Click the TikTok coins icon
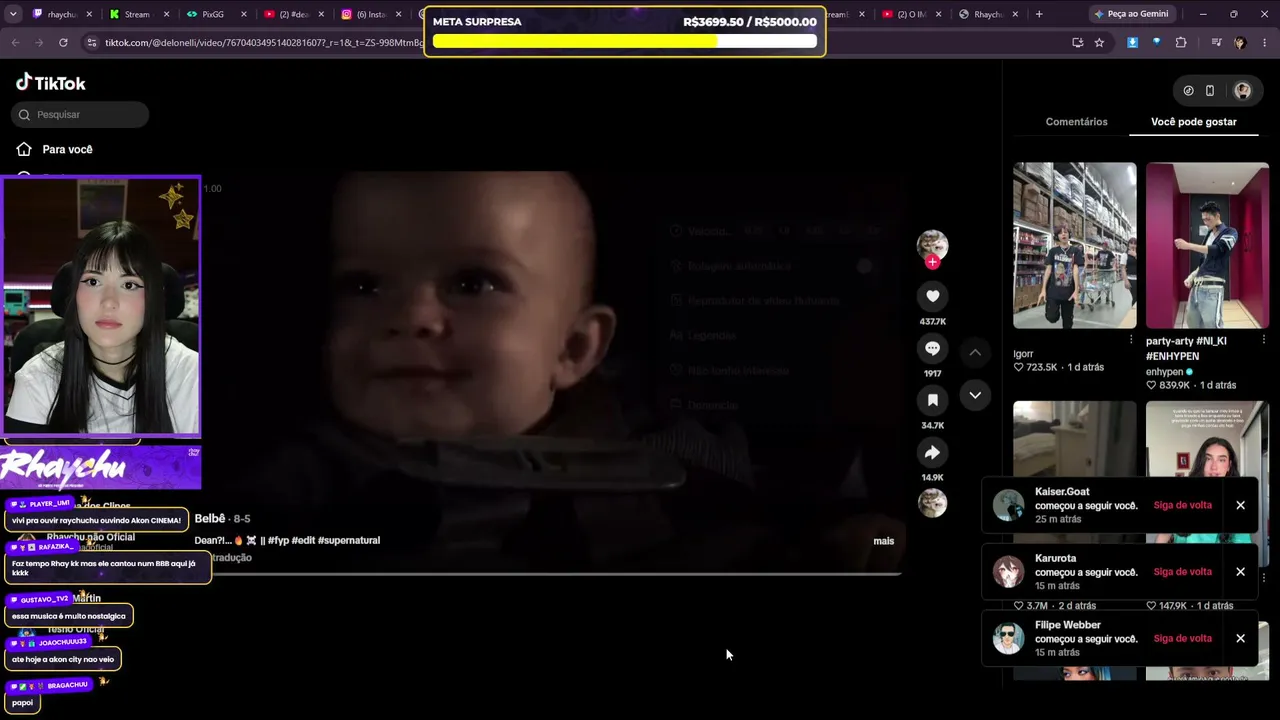The image size is (1280, 720). tap(1188, 91)
